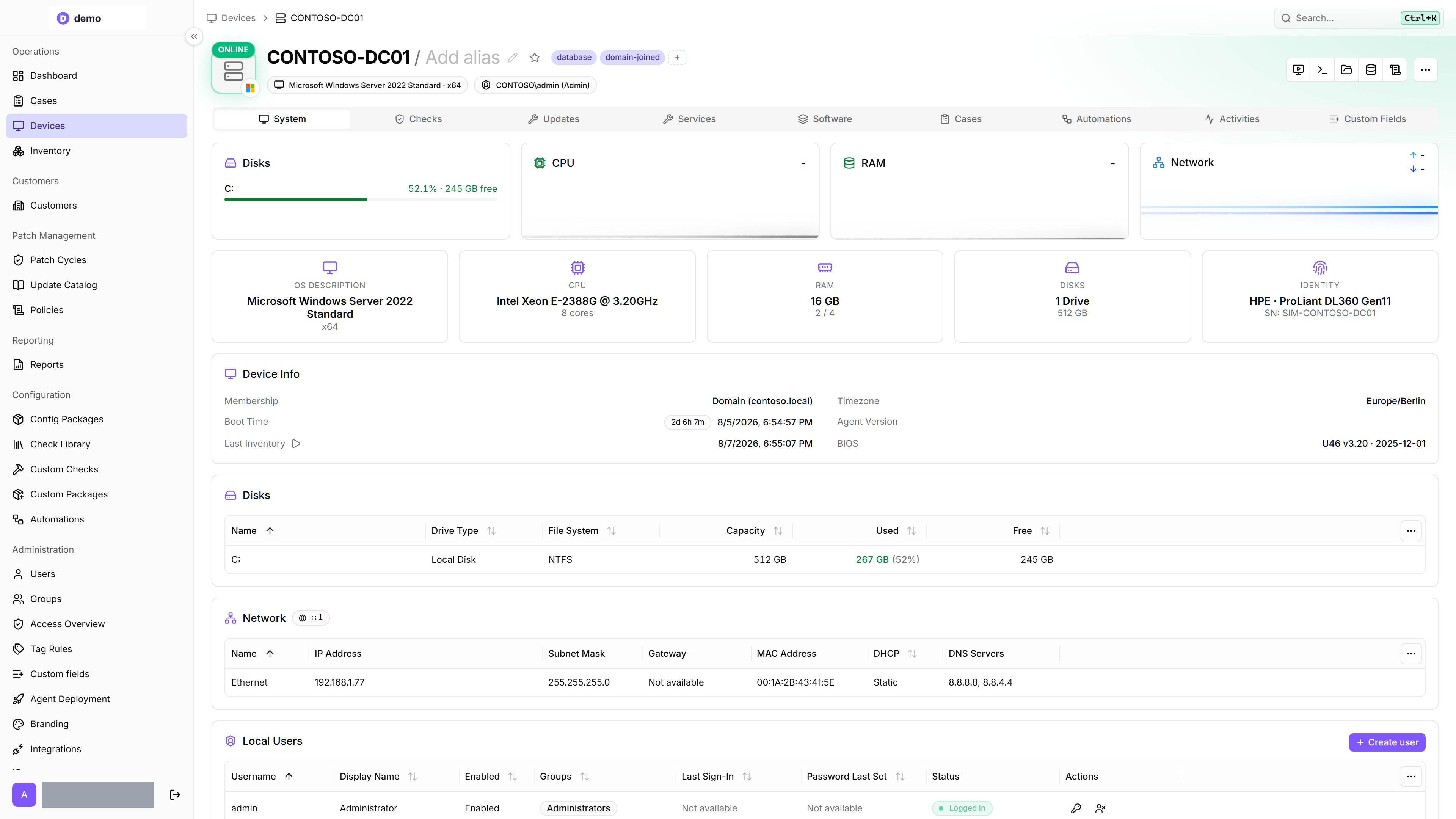
Task: Collapse the sidebar with the double-chevron button
Action: point(194,37)
